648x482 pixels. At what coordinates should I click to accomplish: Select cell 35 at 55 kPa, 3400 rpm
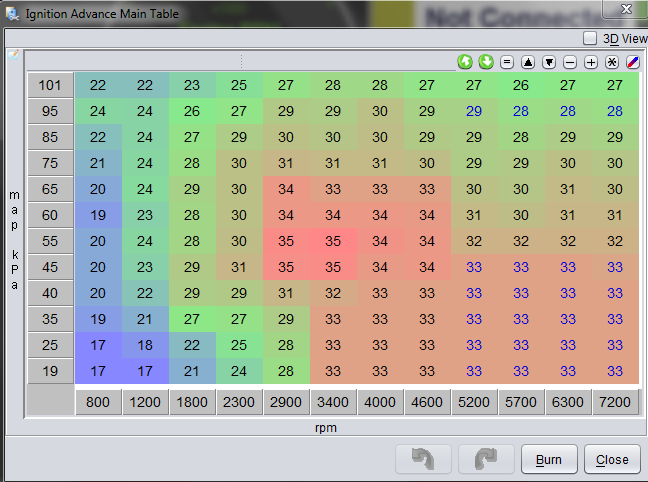[x=333, y=241]
